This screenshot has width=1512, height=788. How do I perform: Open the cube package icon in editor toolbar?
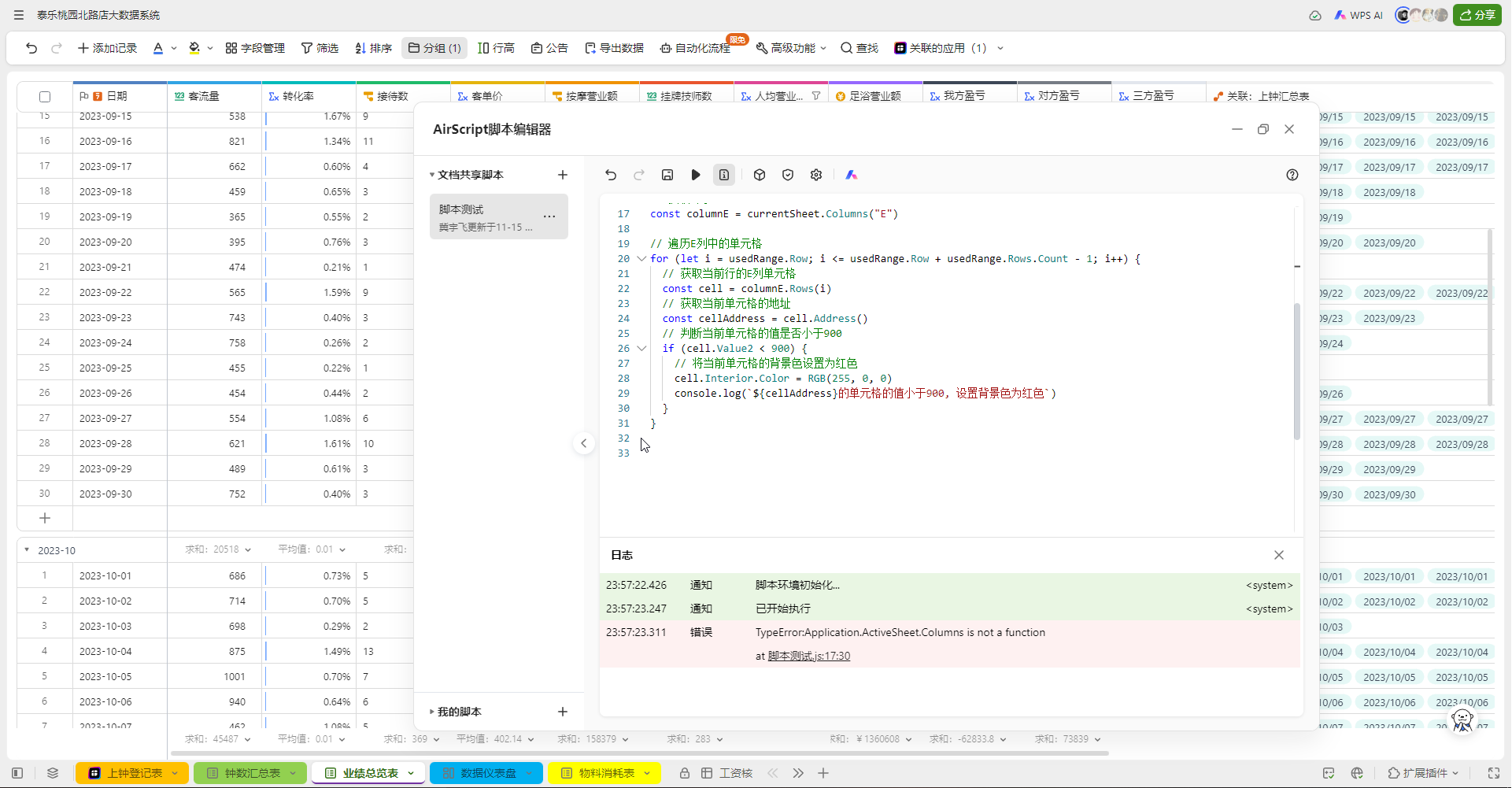point(760,175)
